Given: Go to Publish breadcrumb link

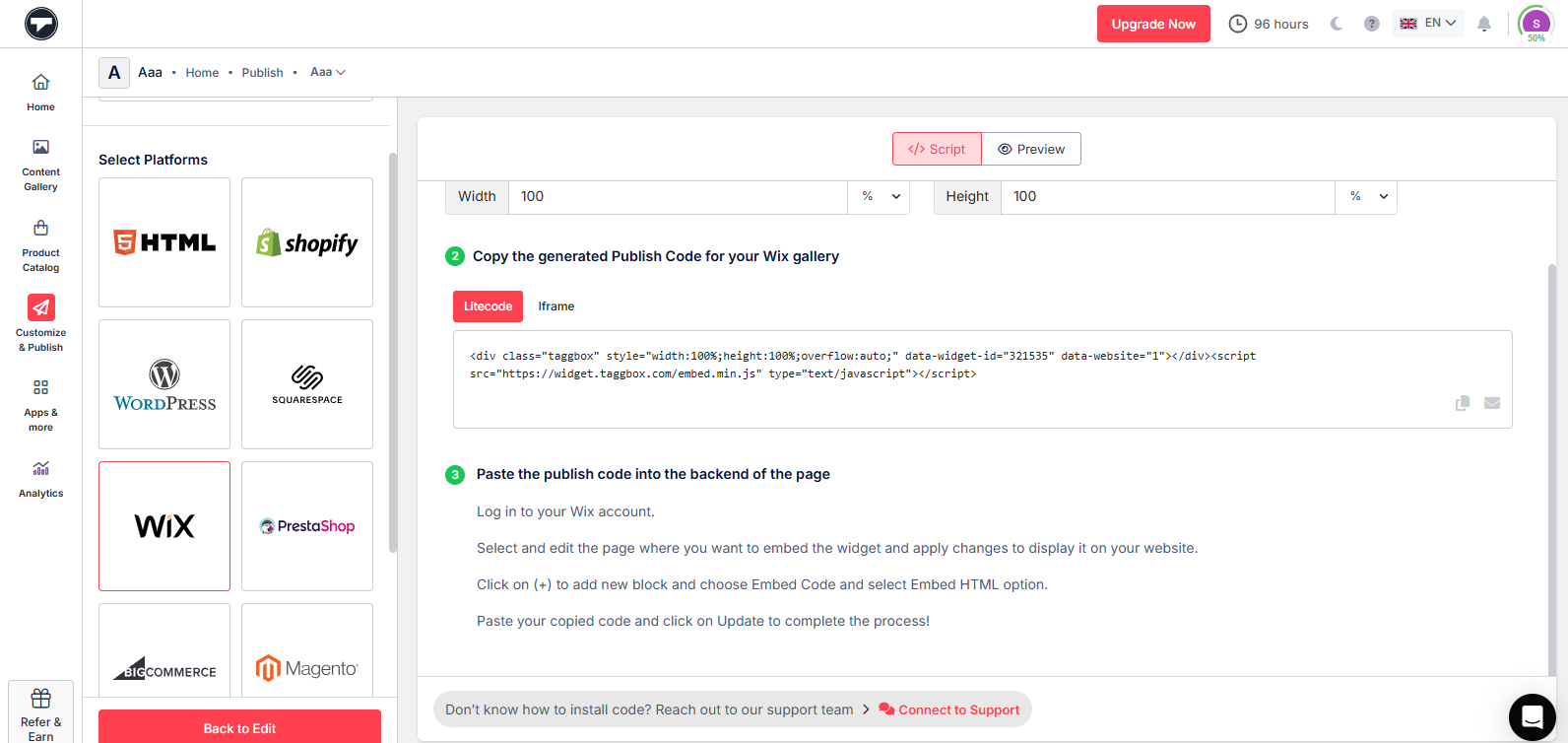Looking at the screenshot, I should pos(262,73).
